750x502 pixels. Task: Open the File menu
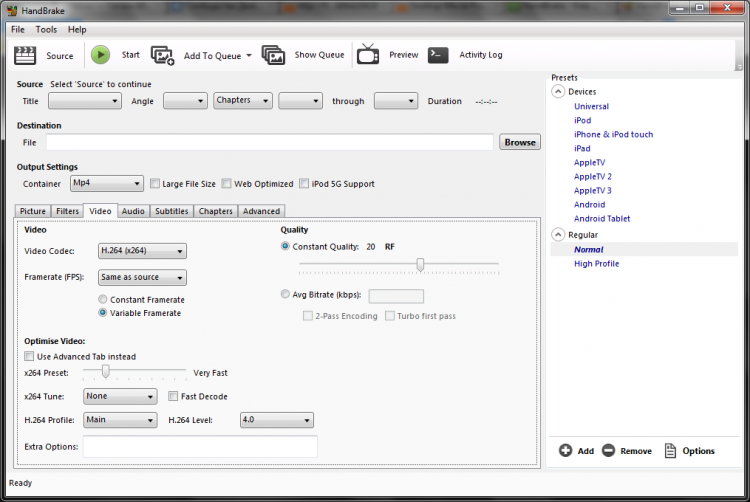[x=18, y=29]
